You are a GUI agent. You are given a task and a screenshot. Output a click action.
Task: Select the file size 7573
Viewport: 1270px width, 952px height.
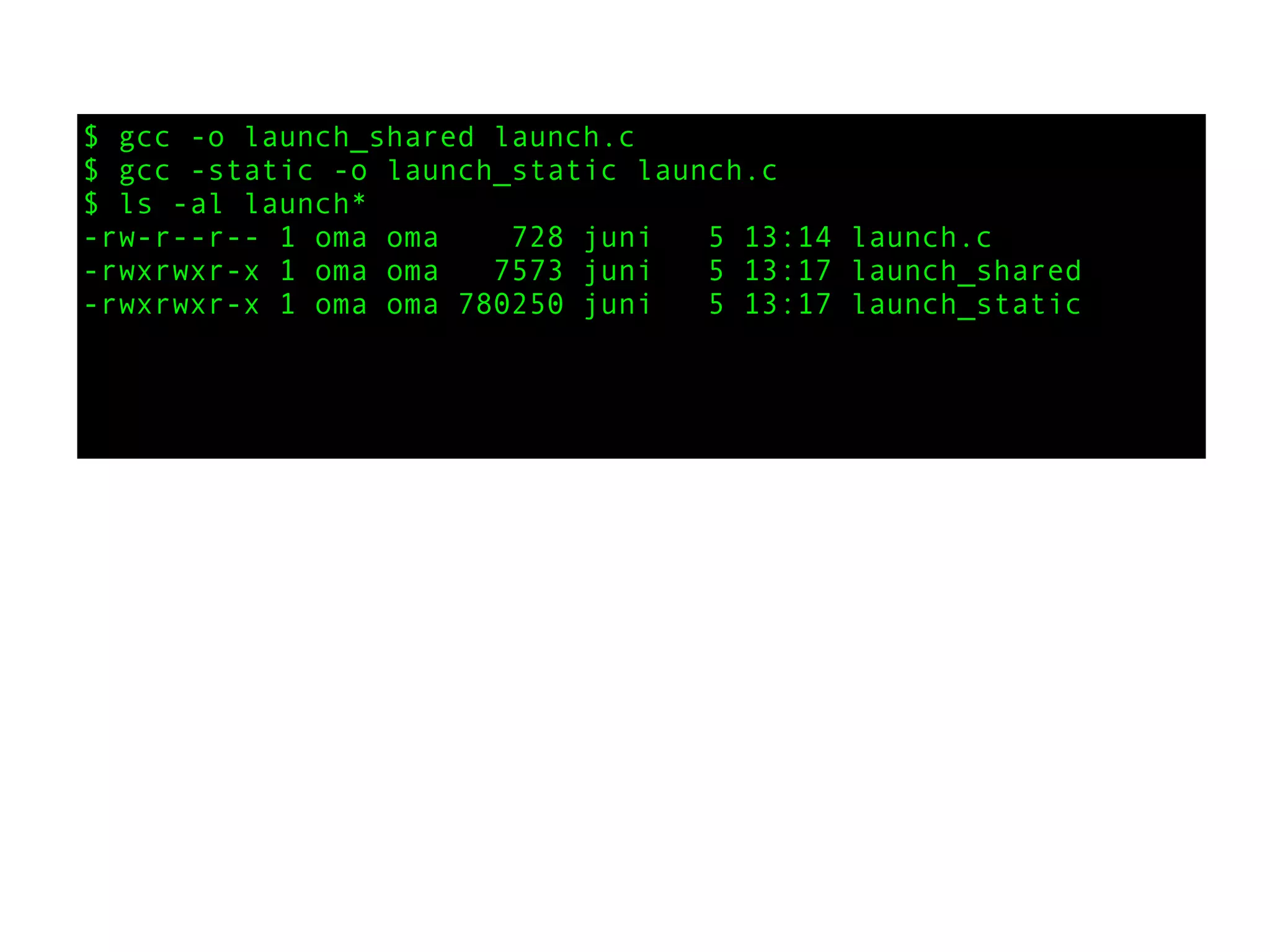[x=529, y=271]
